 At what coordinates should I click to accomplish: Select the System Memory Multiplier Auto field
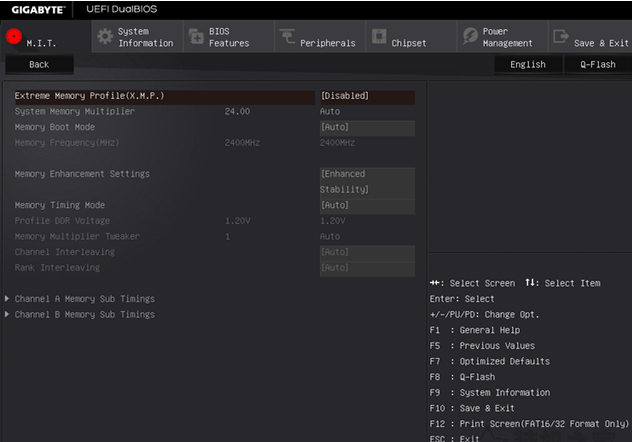click(x=330, y=112)
